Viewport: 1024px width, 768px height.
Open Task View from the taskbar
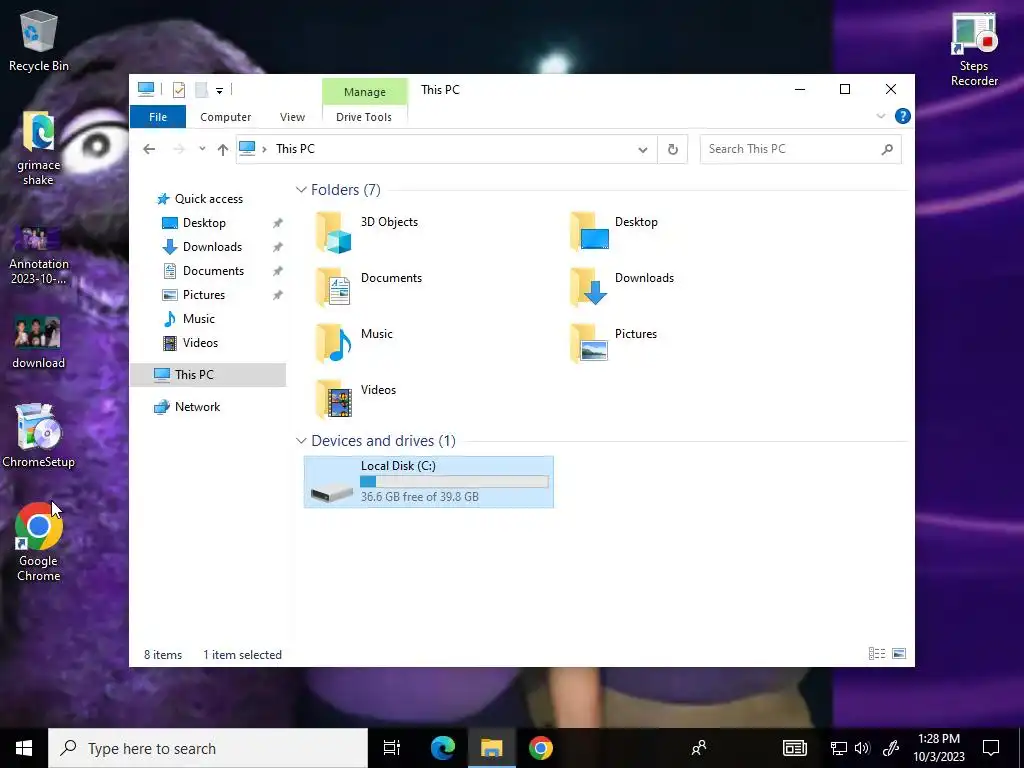click(392, 748)
